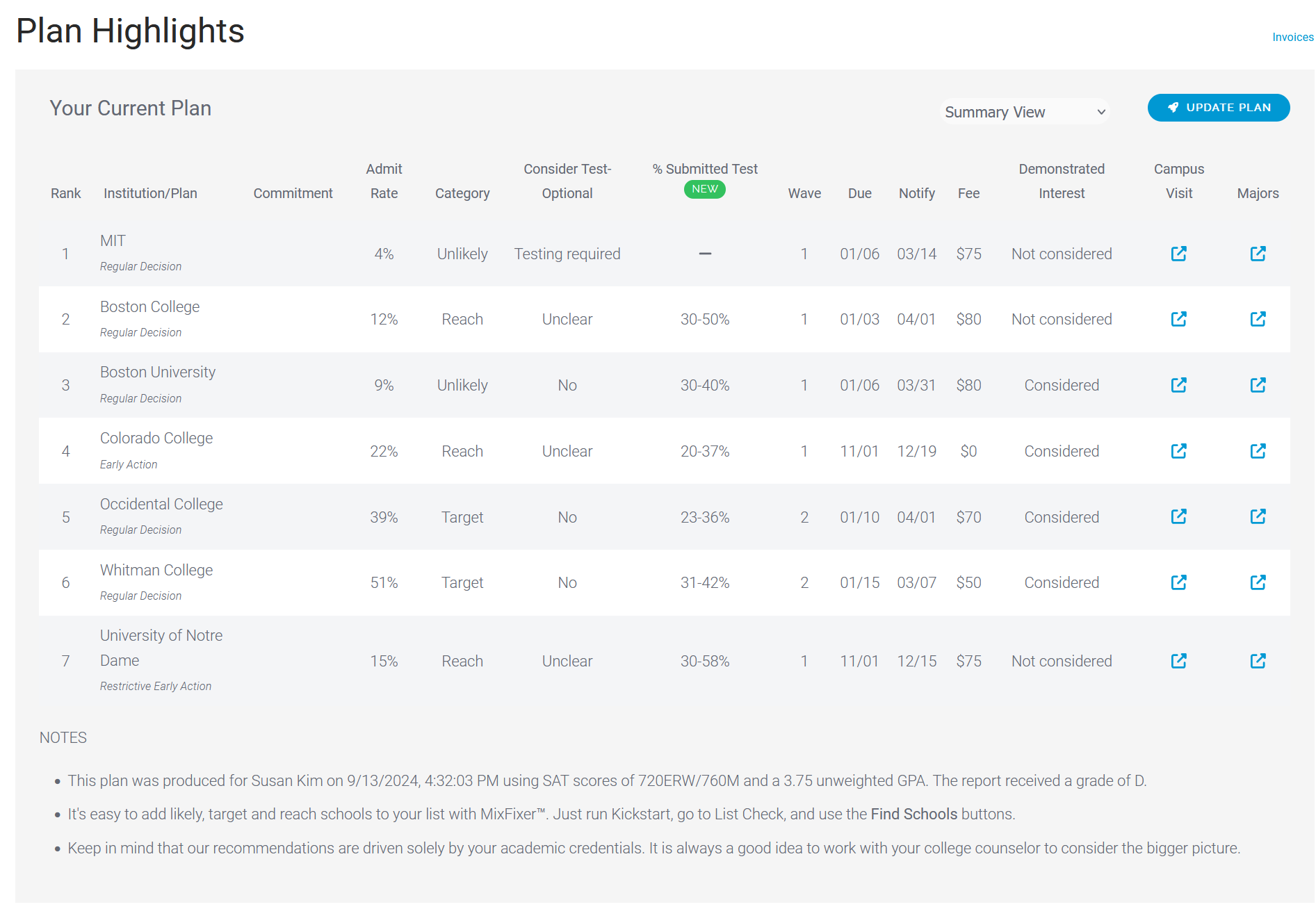Click the $0 fee for Colorado College
The width and height of the screenshot is (1316, 909).
968,452
